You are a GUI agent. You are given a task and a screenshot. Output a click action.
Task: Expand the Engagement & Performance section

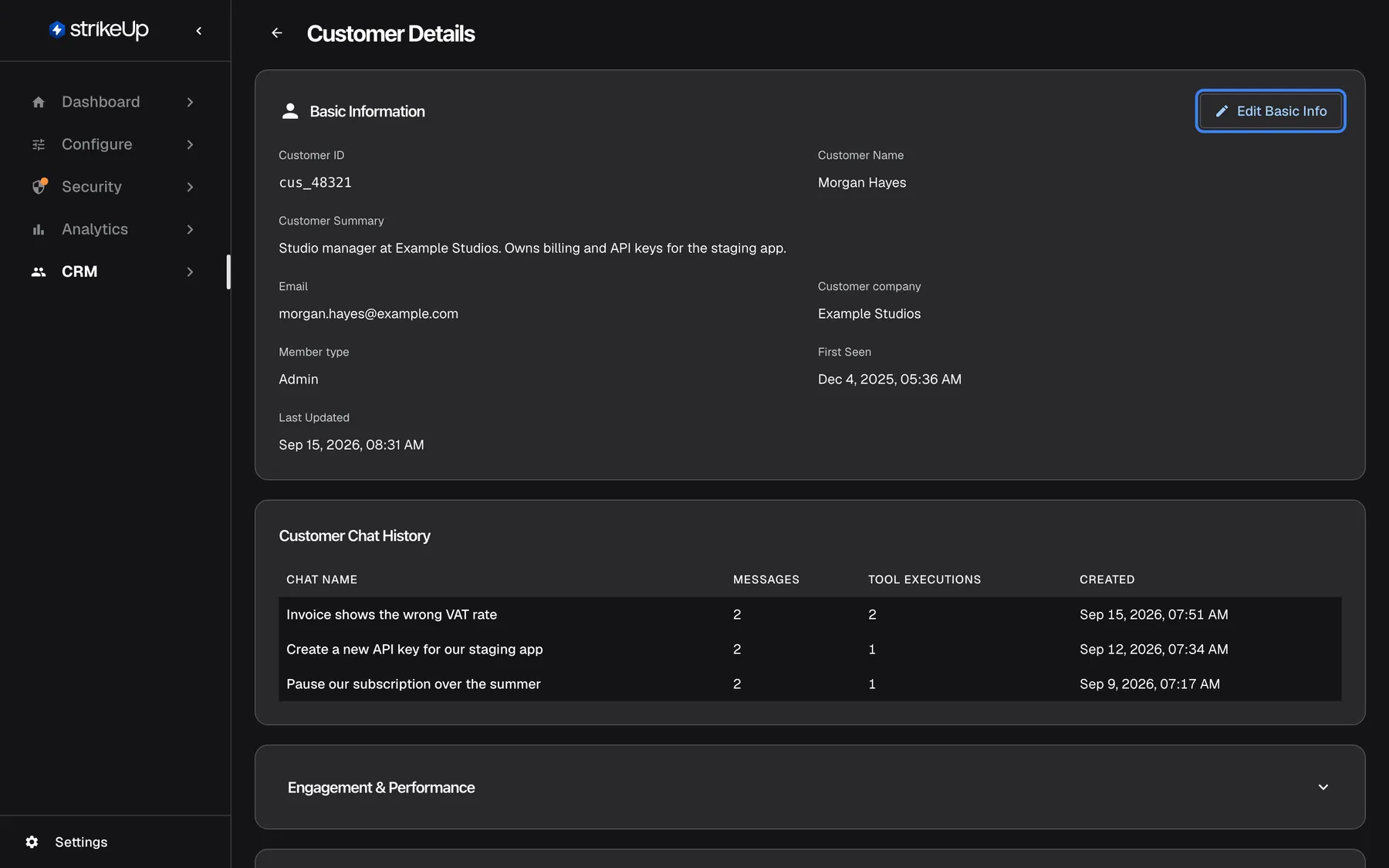click(1323, 787)
